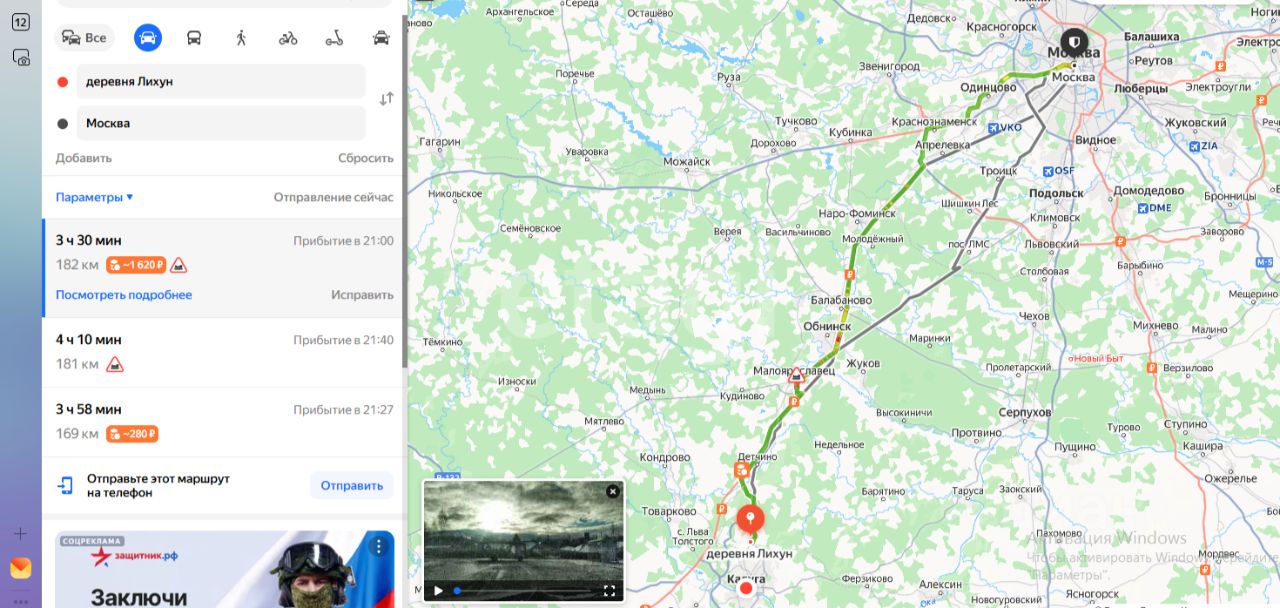The height and width of the screenshot is (608, 1280).
Task: Click the Сбросить reset link
Action: pyautogui.click(x=366, y=158)
